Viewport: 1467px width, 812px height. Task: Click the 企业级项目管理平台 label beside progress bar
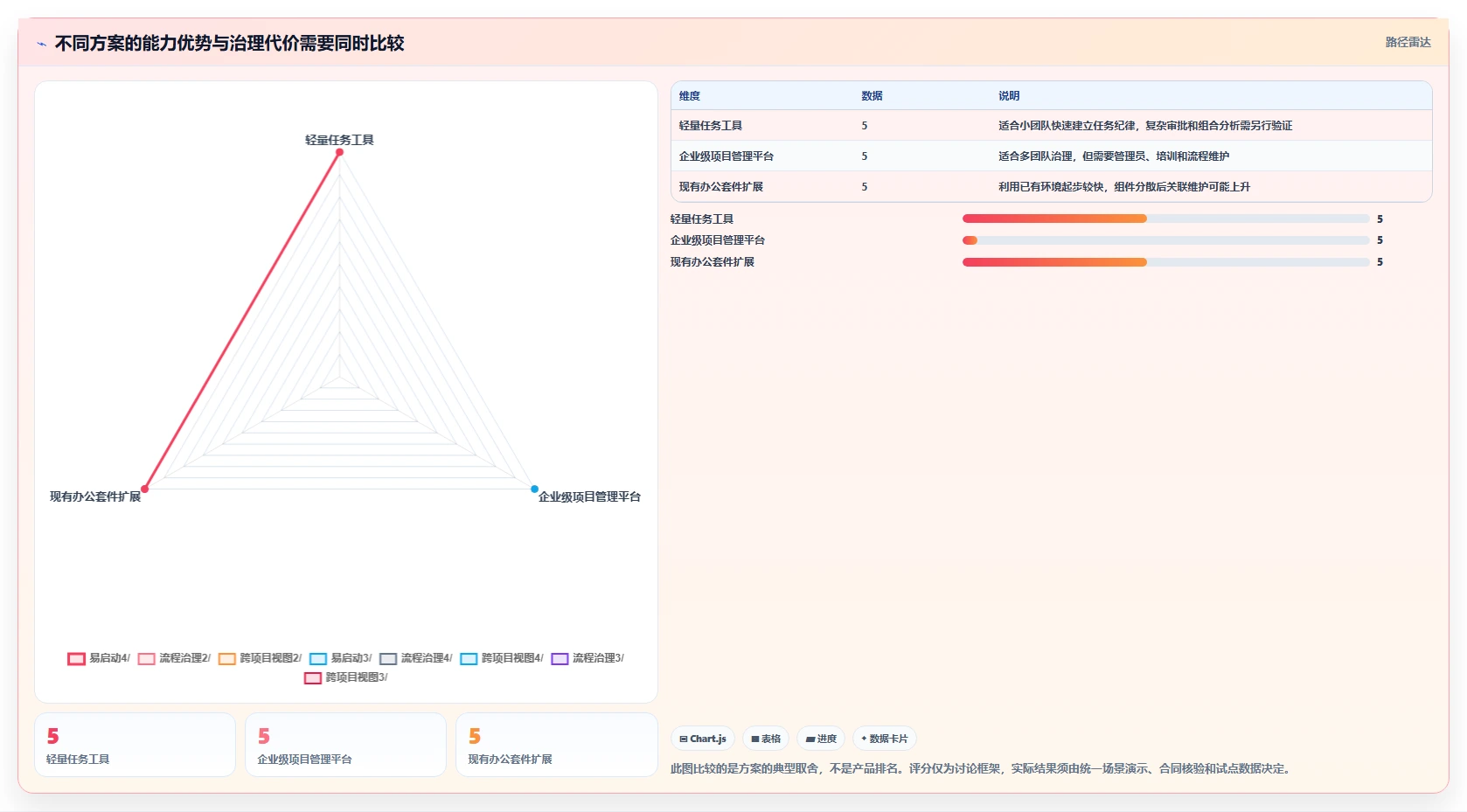[718, 240]
